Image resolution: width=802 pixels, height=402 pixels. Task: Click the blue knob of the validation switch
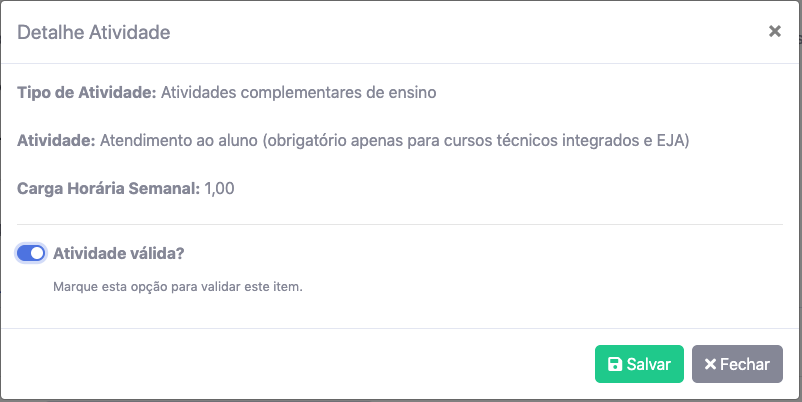tap(37, 254)
